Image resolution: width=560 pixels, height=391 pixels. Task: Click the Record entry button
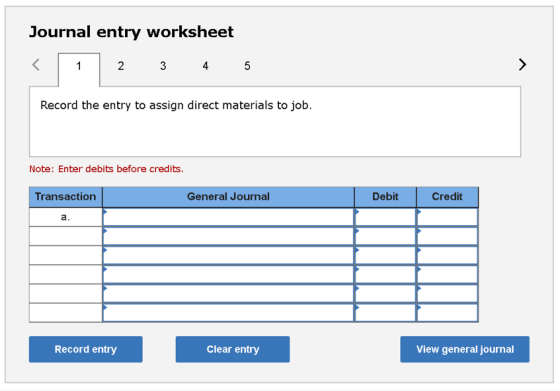coord(86,349)
